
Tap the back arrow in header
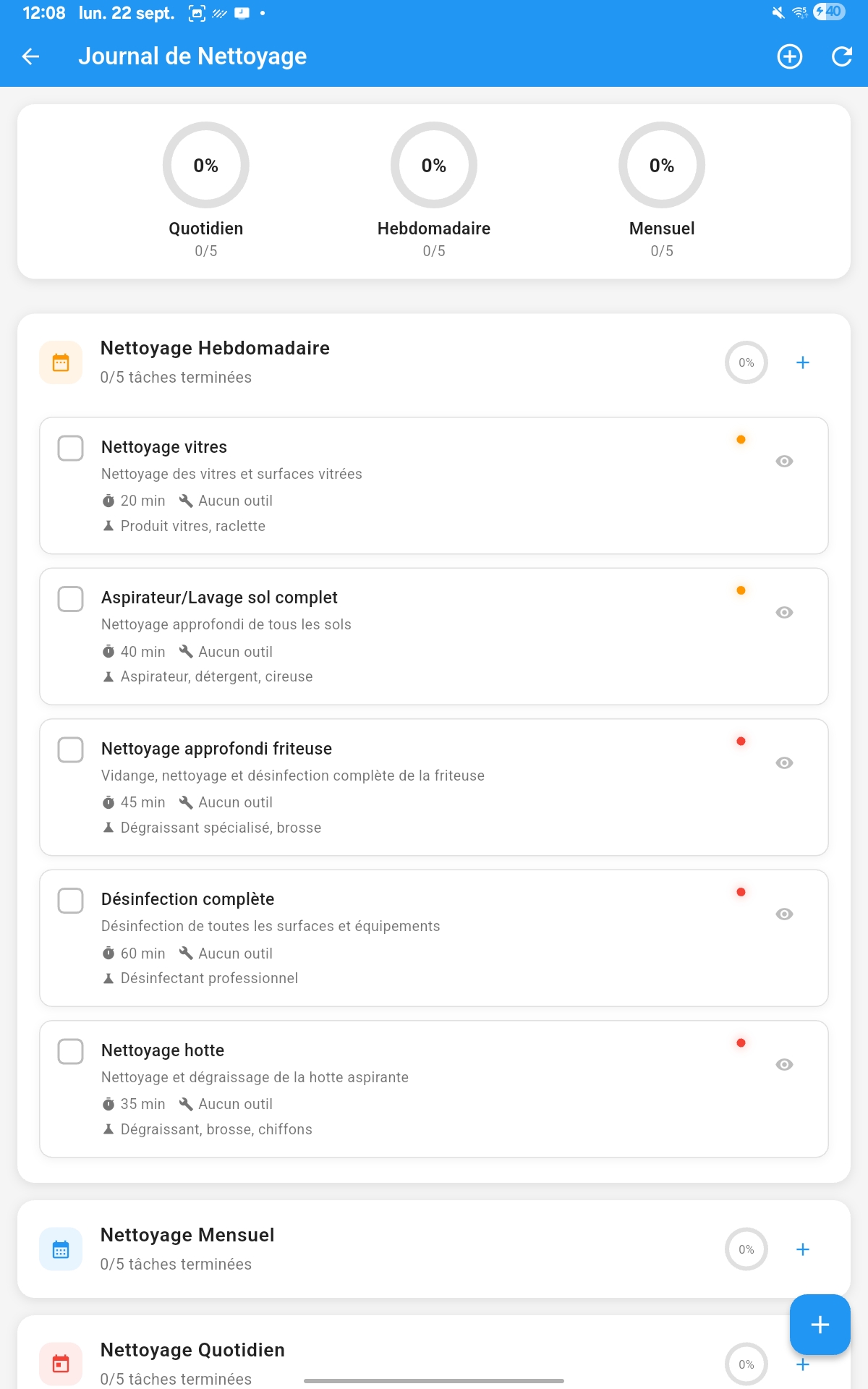(30, 56)
